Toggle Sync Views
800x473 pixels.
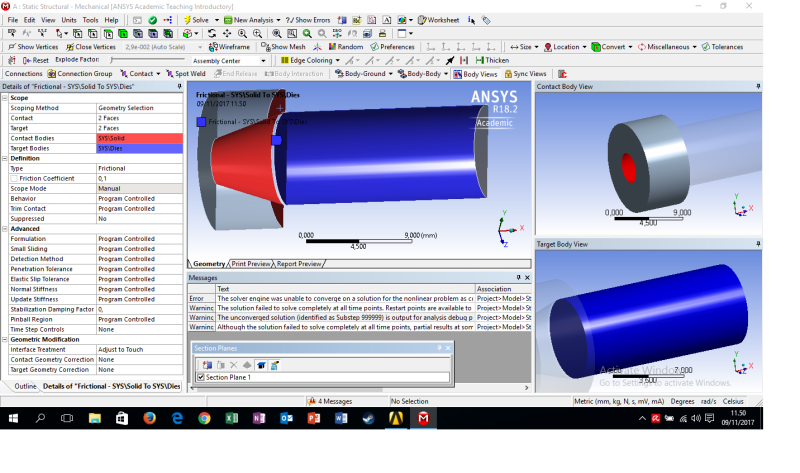[x=526, y=73]
